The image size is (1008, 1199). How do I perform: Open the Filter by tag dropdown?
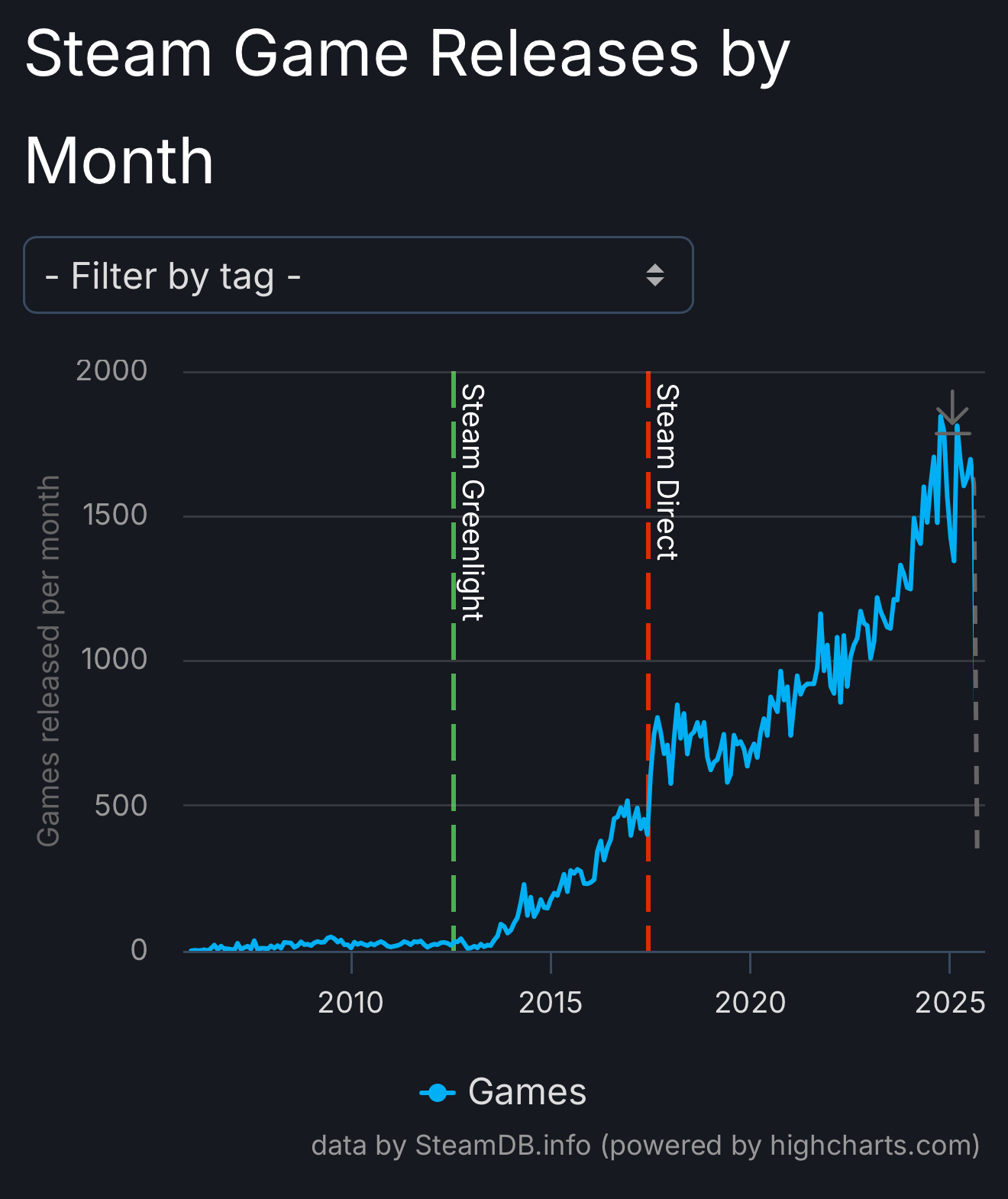[x=358, y=275]
